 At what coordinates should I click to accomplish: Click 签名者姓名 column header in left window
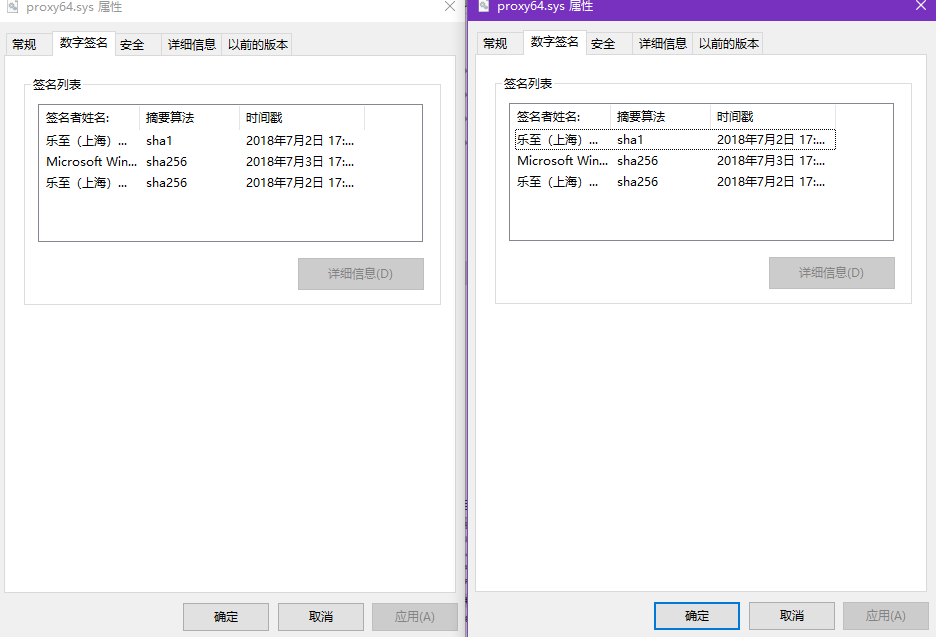click(90, 118)
